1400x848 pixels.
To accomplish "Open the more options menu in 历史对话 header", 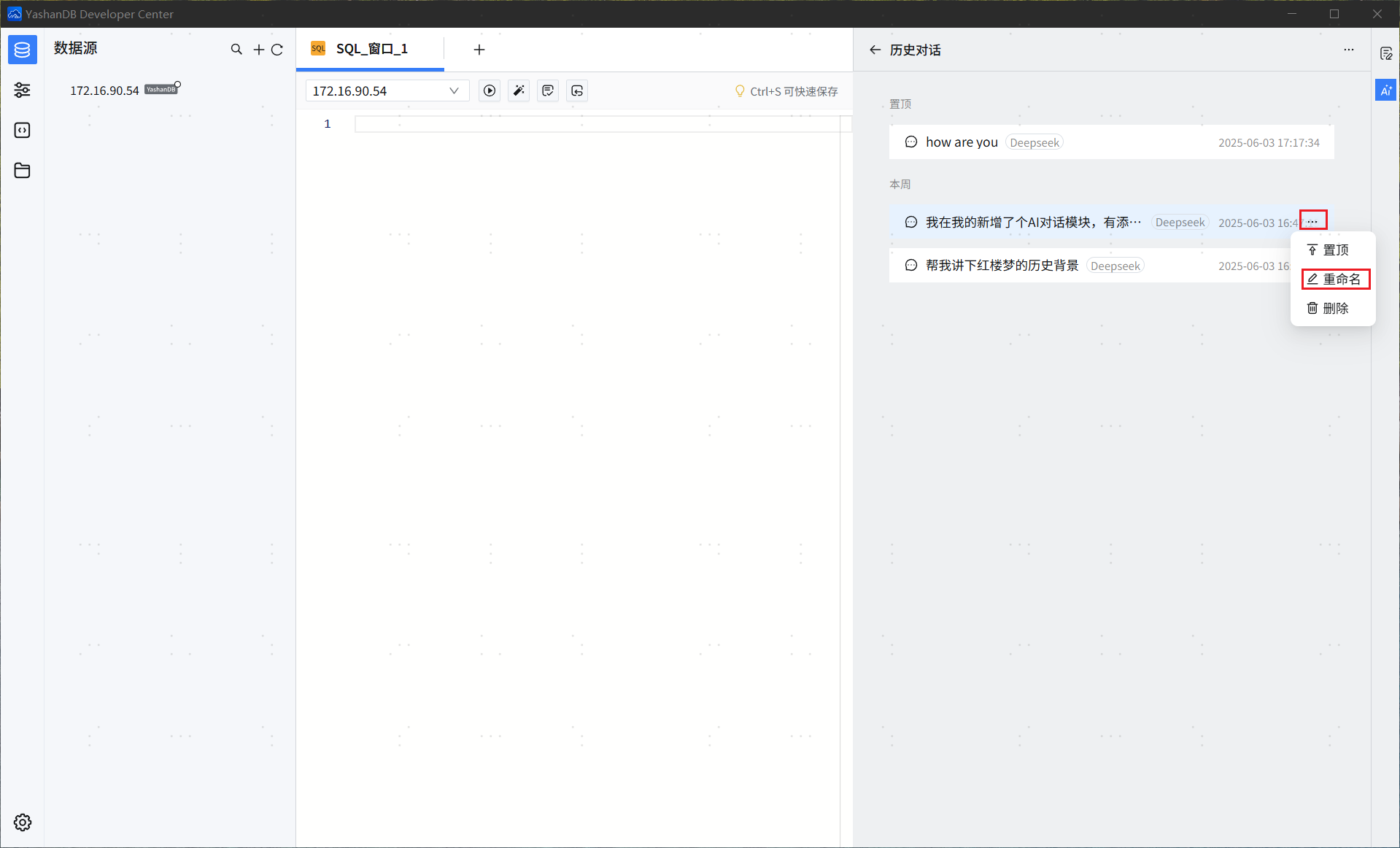I will [1349, 50].
